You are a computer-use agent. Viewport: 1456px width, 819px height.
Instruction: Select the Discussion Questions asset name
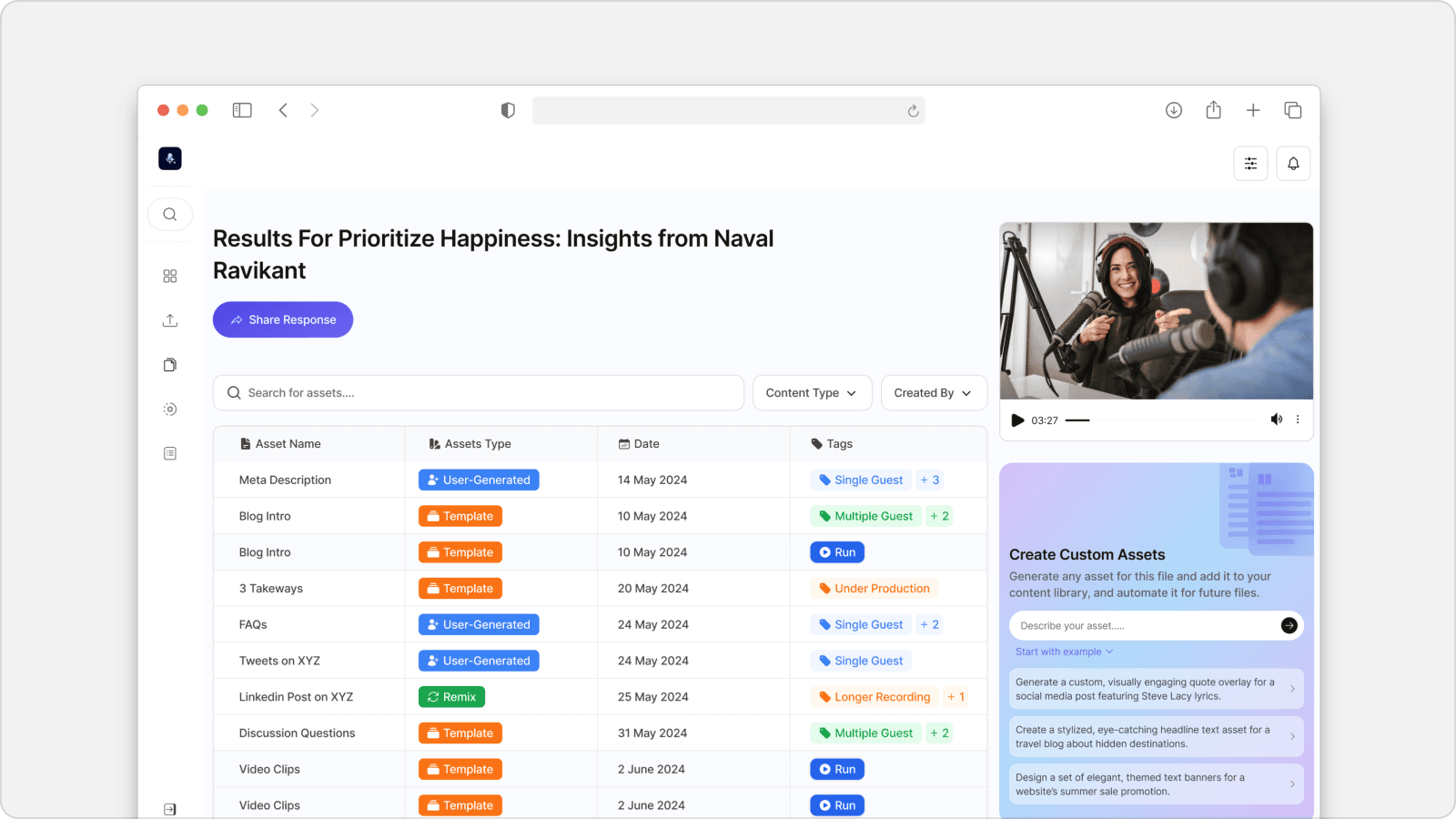pyautogui.click(x=297, y=733)
